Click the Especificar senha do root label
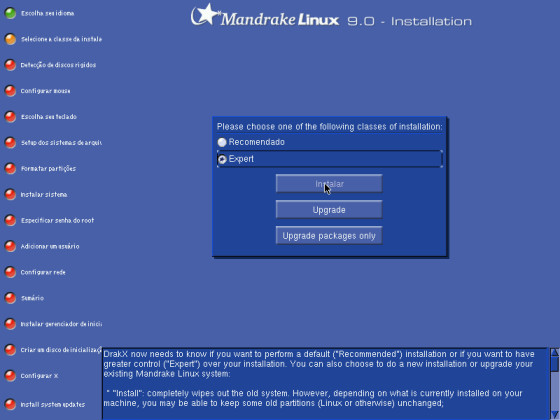The width and height of the screenshot is (560, 420). 57,220
